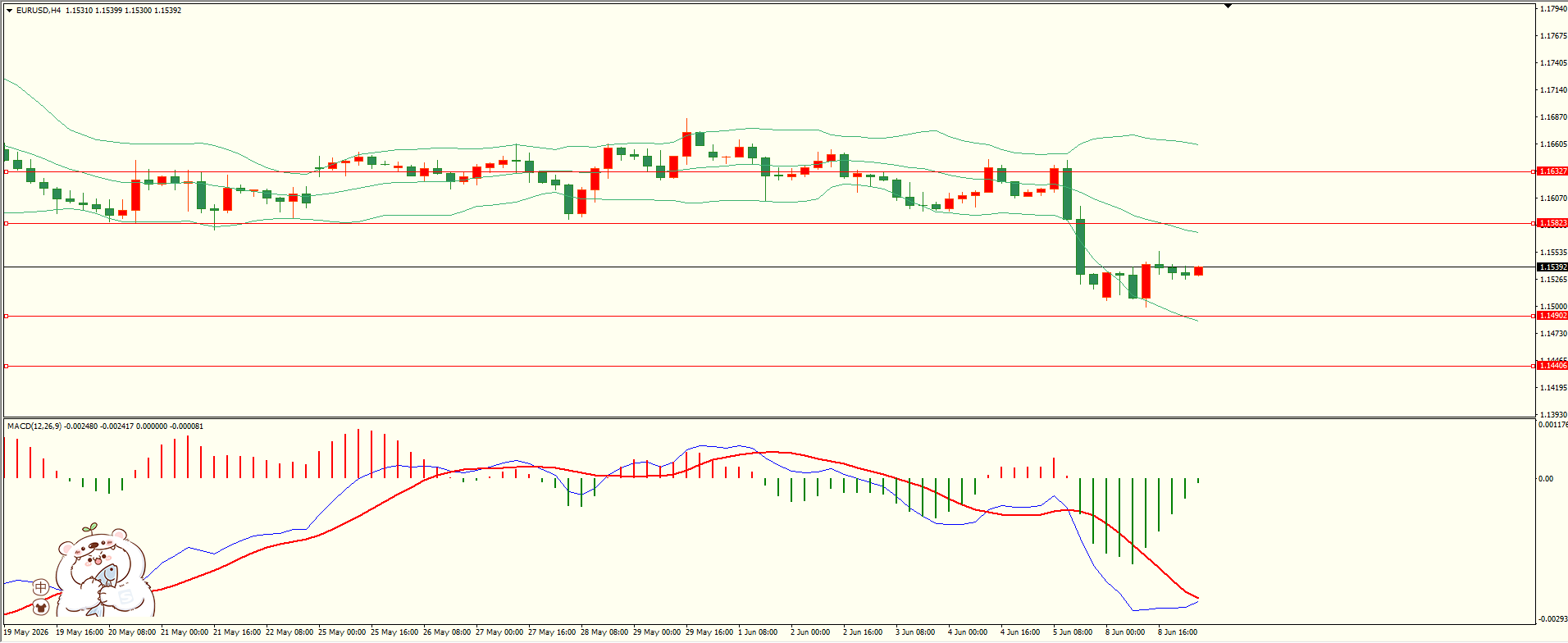Select the 1.16327 horizontal line price tag

[1552, 171]
